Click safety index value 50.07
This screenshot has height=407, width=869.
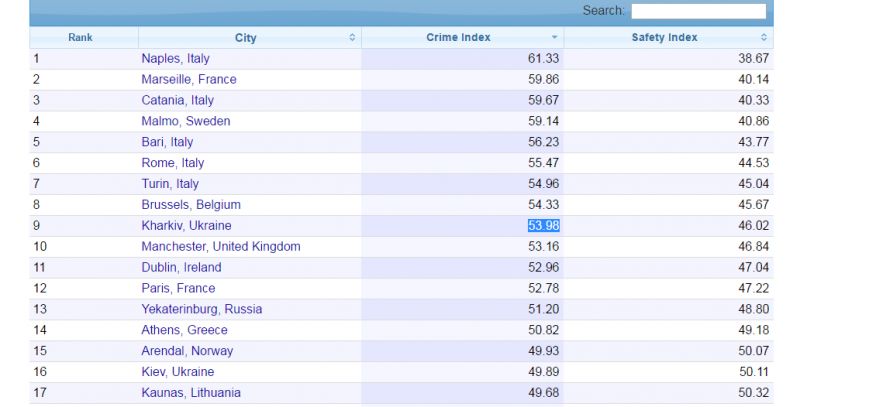click(754, 351)
